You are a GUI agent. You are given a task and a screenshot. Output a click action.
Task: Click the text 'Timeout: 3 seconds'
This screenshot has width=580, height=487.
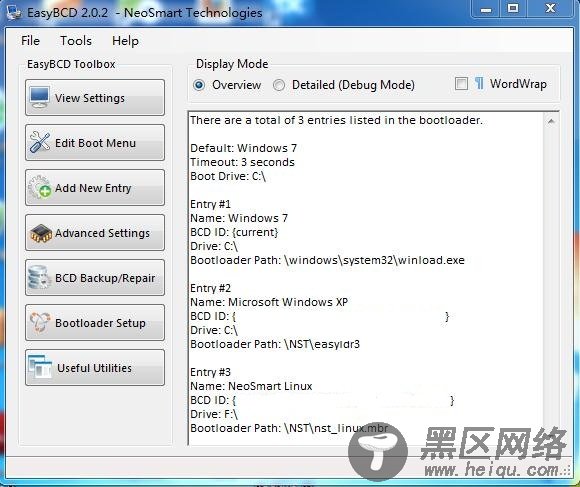point(242,162)
